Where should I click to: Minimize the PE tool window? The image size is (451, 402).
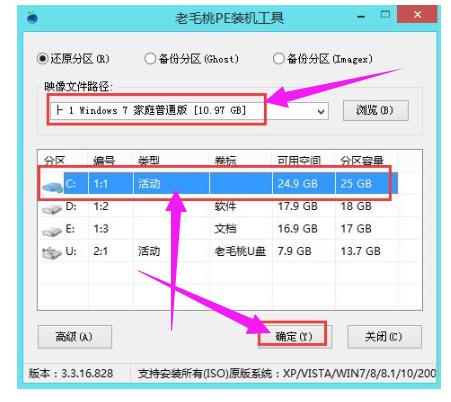coord(361,17)
